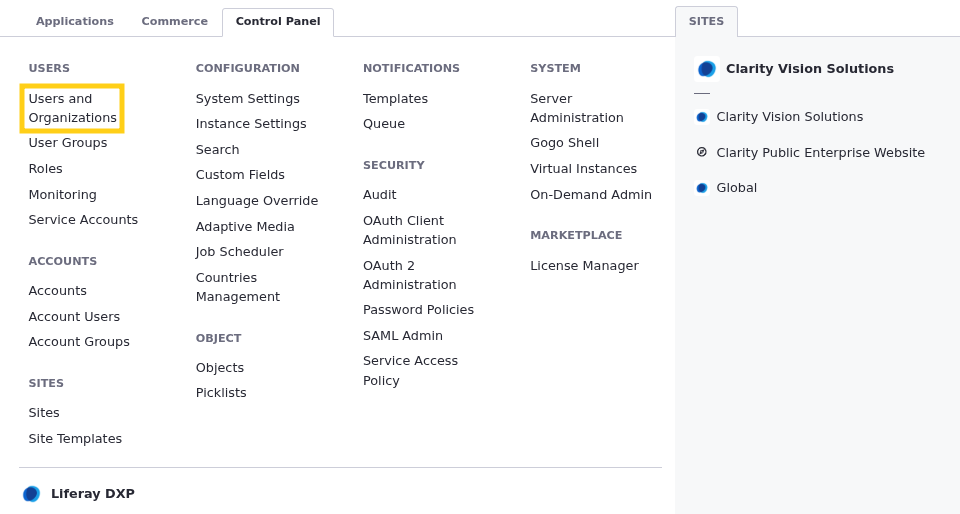
Task: Go to OAuth 2 Administration
Action: point(410,275)
